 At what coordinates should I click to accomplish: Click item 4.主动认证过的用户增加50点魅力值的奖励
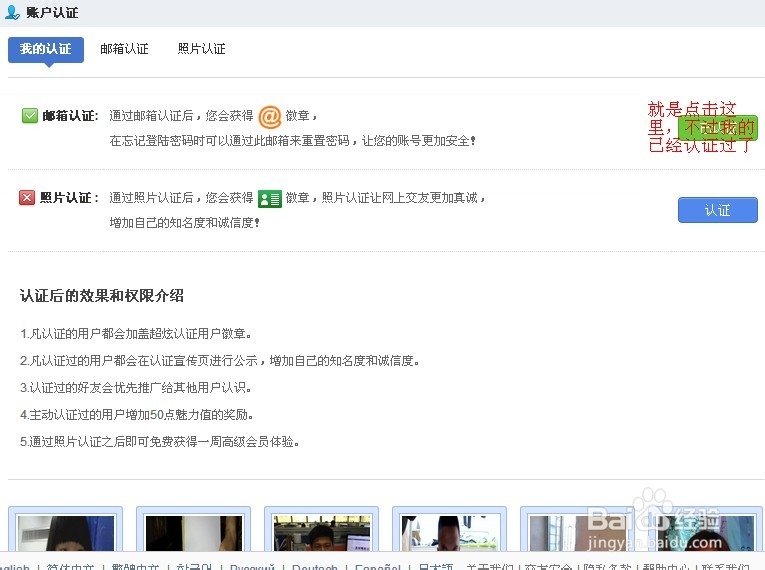[x=137, y=415]
